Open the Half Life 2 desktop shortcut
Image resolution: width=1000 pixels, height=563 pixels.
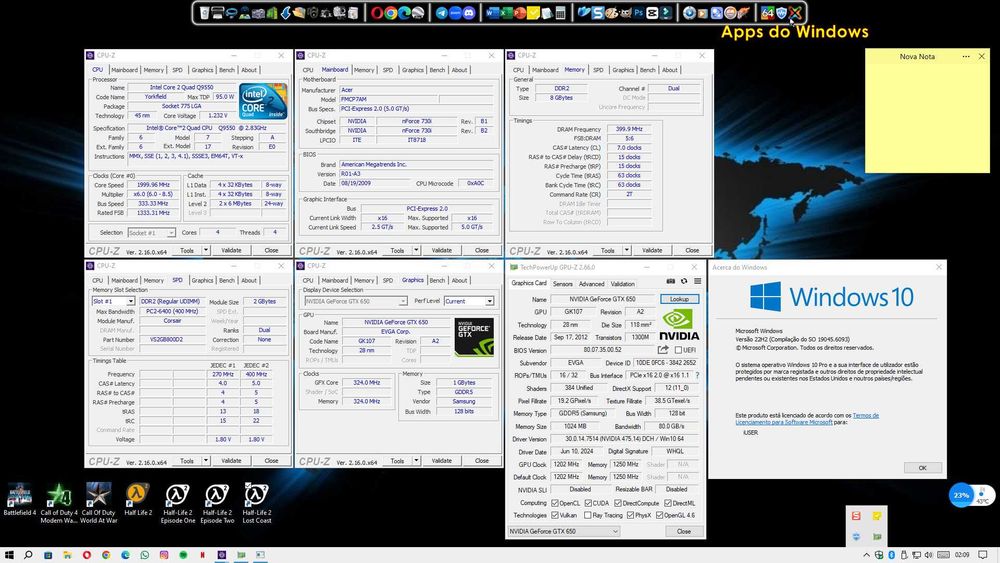138,499
